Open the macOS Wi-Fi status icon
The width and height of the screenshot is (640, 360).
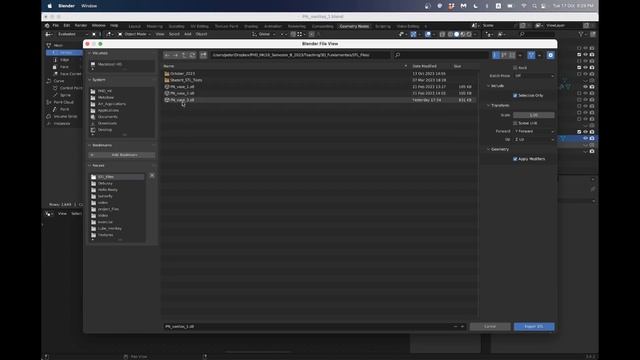[524, 6]
